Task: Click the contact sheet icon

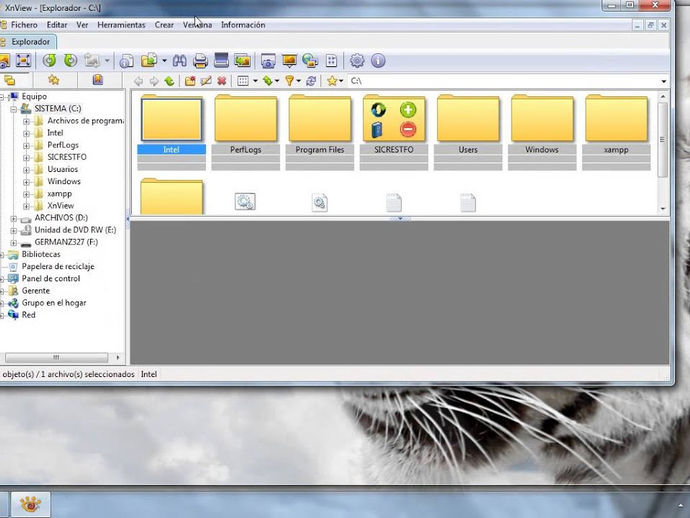Action: coord(331,61)
